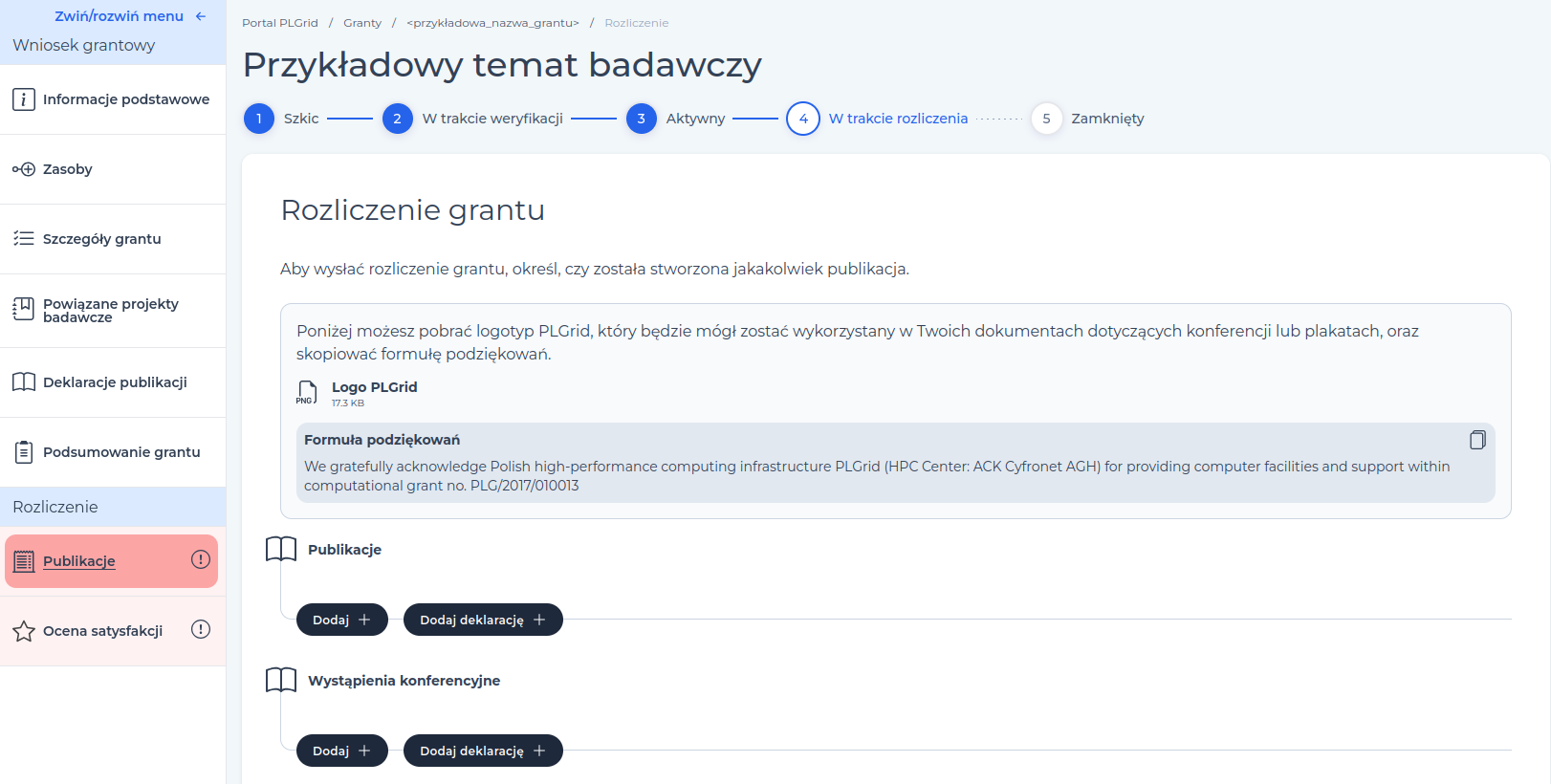Click the 17.3 KB file size text
This screenshot has height=784, width=1551.
coord(348,403)
